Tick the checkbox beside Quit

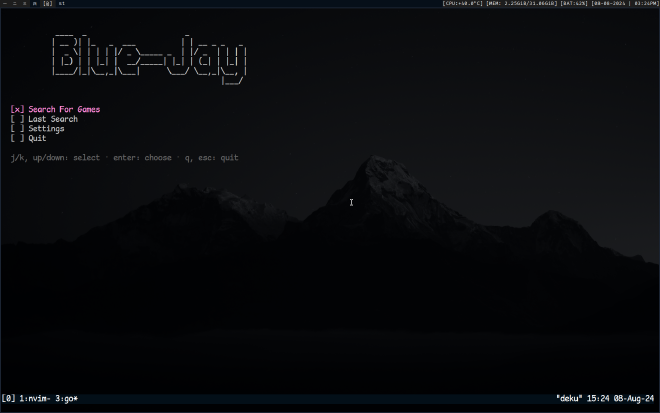tap(17, 139)
